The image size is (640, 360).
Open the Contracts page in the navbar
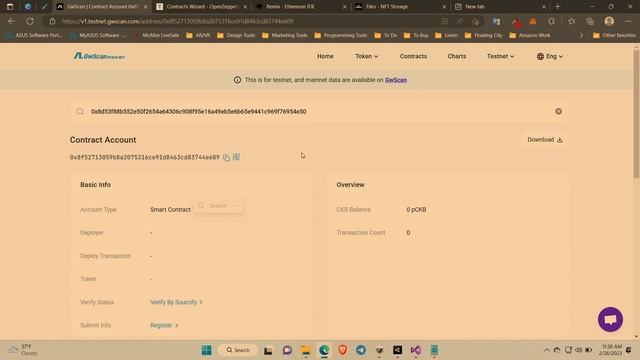(x=413, y=56)
